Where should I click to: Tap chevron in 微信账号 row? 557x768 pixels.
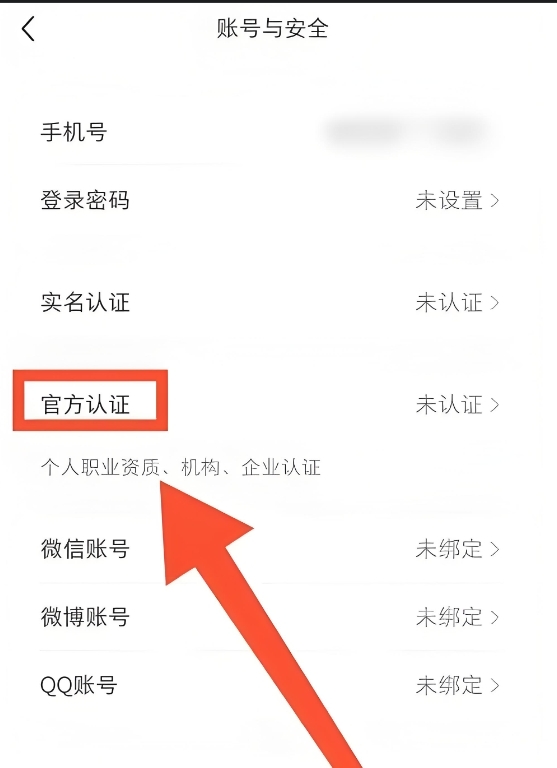point(494,549)
